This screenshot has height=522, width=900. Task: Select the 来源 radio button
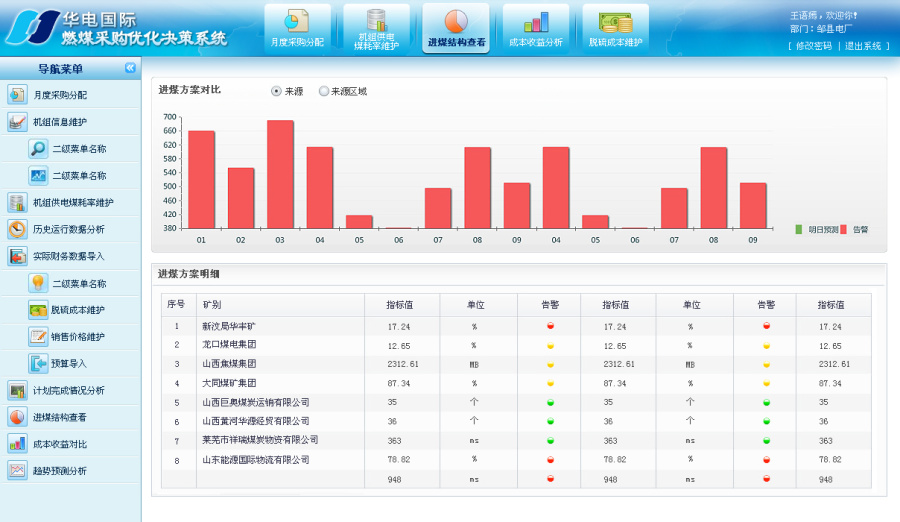pyautogui.click(x=276, y=91)
